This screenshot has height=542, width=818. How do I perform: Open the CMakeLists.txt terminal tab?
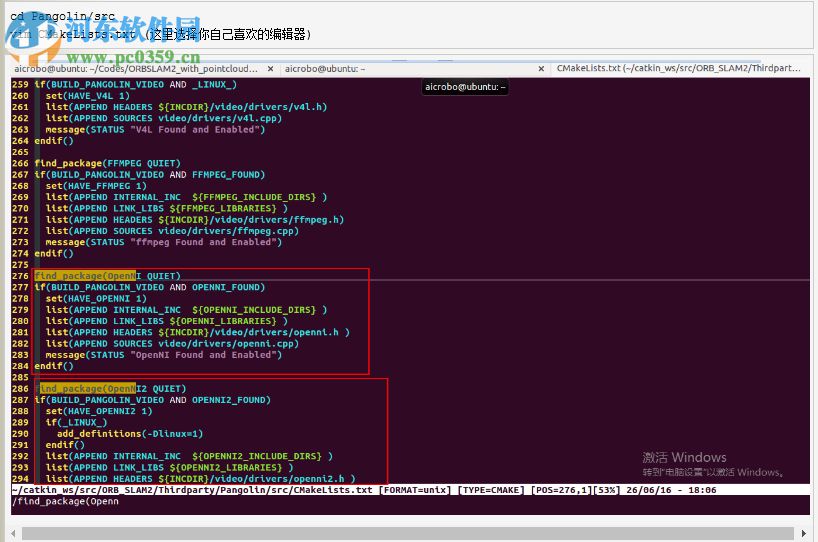678,69
